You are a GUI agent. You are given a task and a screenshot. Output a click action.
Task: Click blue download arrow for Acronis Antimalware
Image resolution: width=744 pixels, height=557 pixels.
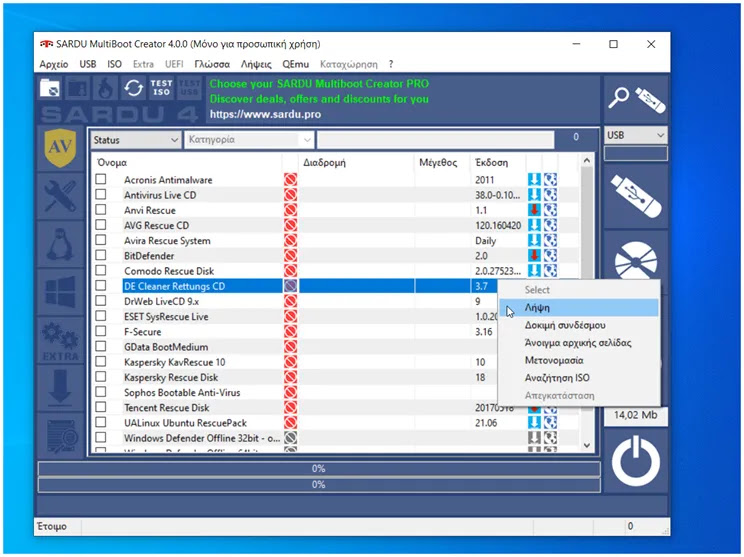(534, 179)
